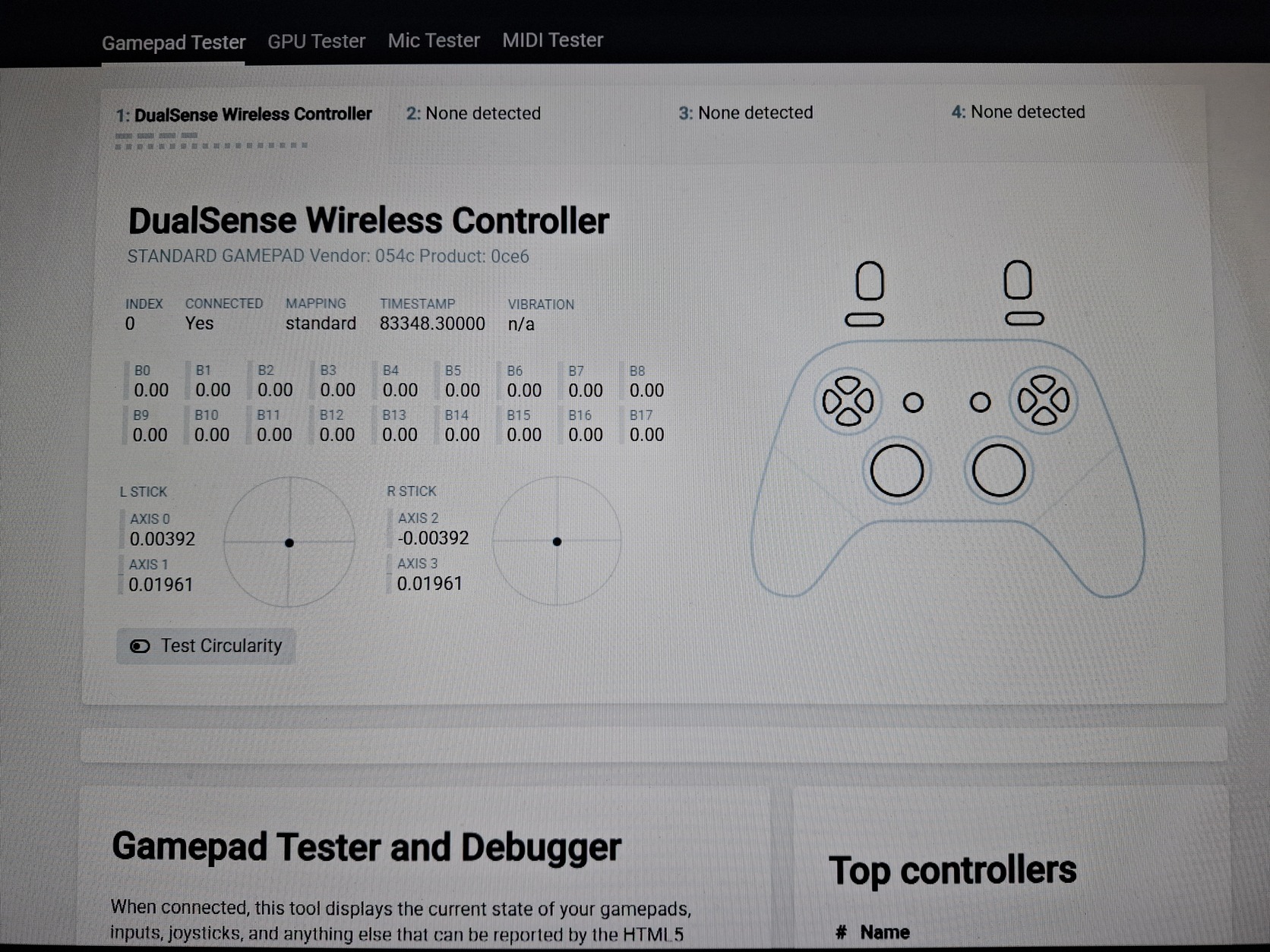Viewport: 1270px width, 952px height.
Task: Click the B15 button value
Action: pyautogui.click(x=524, y=435)
